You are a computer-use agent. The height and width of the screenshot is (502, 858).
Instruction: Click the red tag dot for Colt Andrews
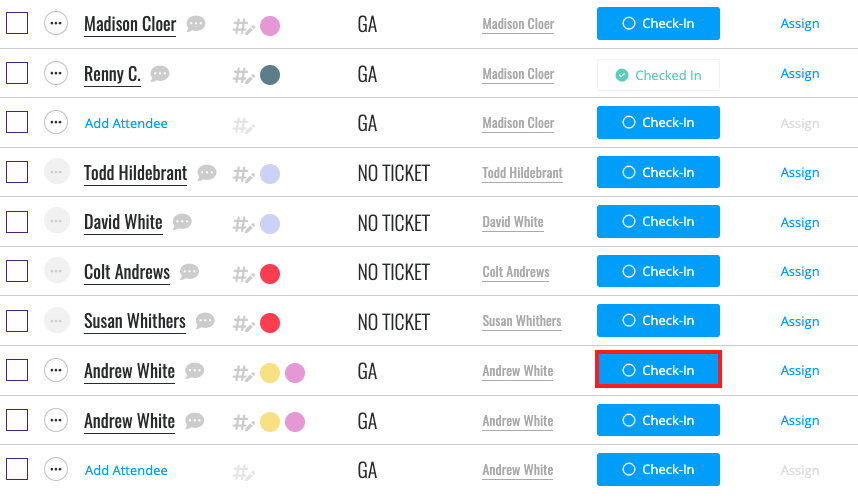click(270, 274)
